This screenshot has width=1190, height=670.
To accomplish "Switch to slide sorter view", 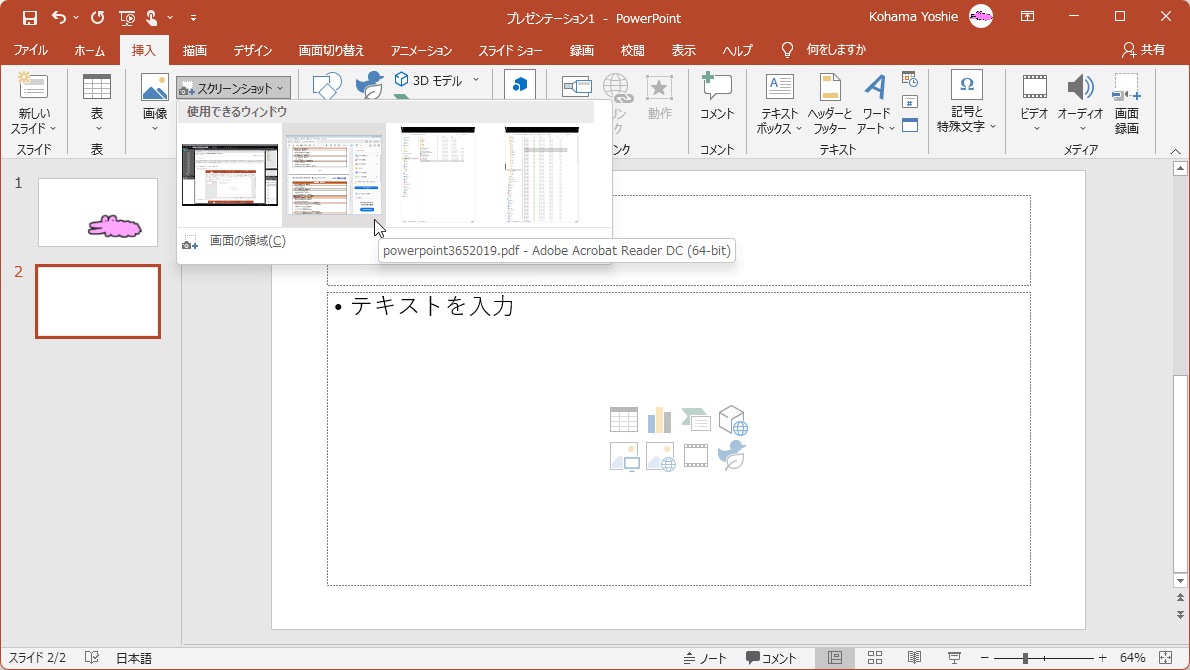I will click(x=874, y=658).
